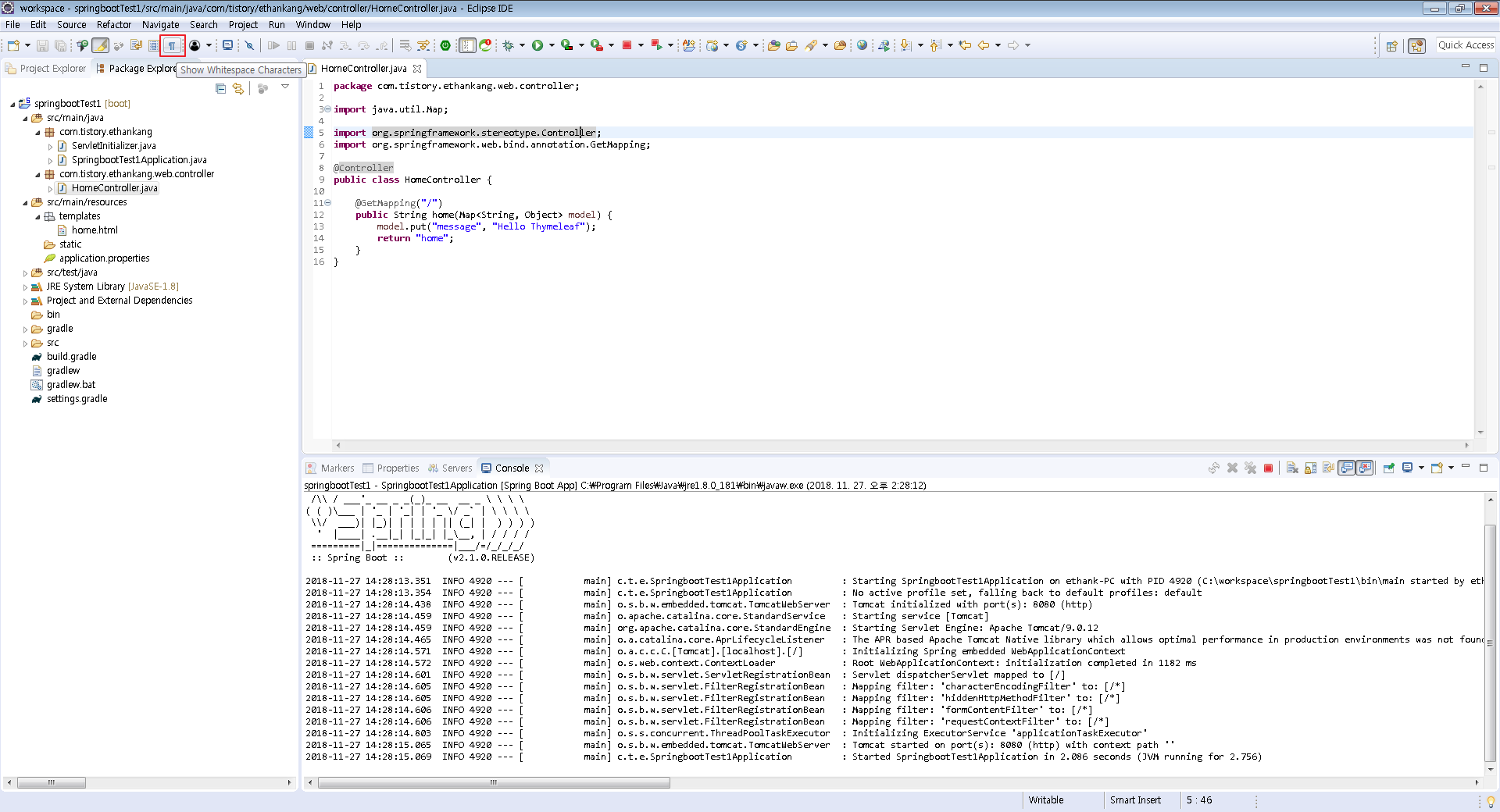Screen dimensions: 1500x812
Task: Toggle Mark Occurrences highlighter button
Action: click(x=100, y=45)
